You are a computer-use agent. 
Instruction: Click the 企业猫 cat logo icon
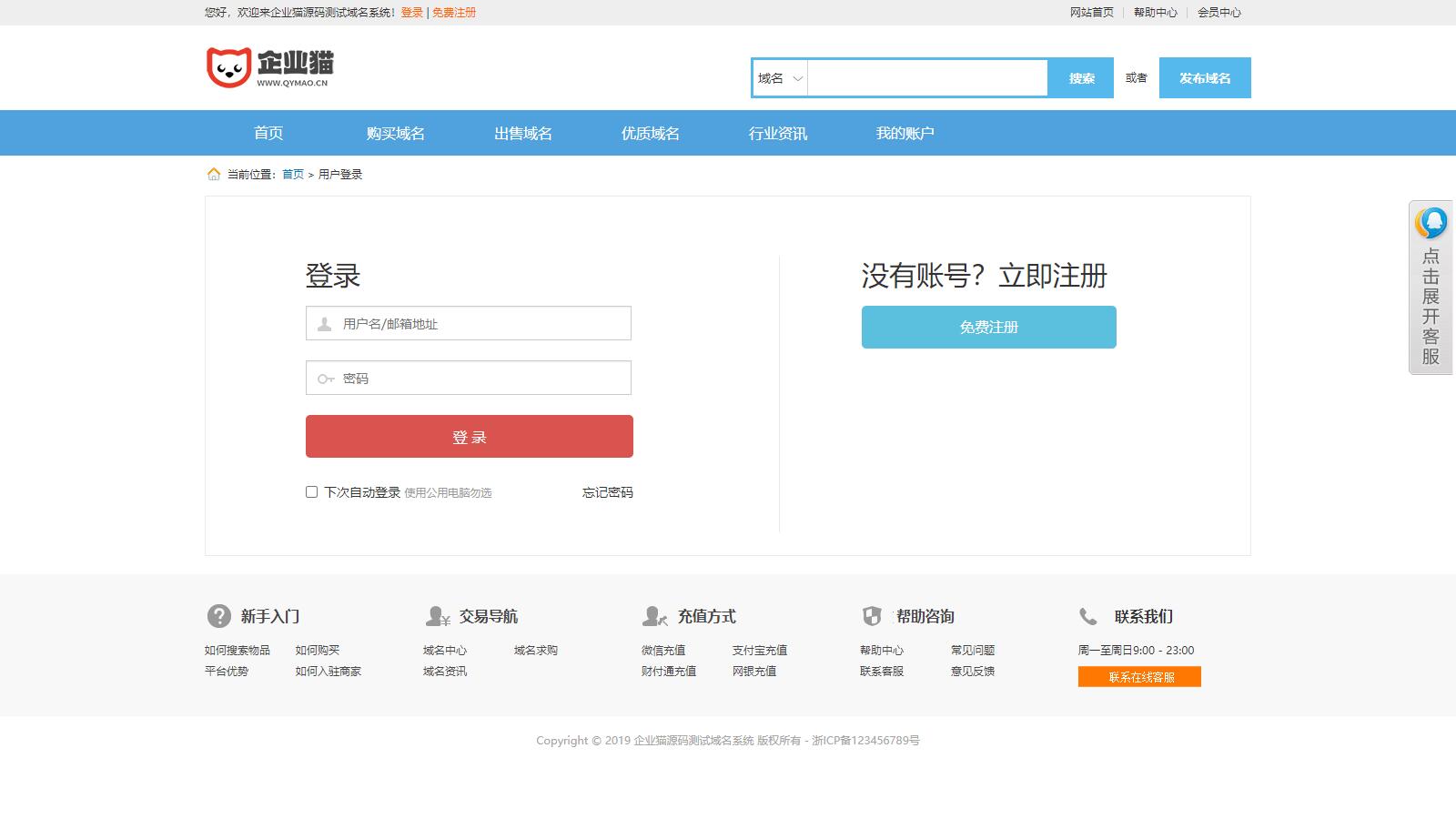tap(229, 66)
